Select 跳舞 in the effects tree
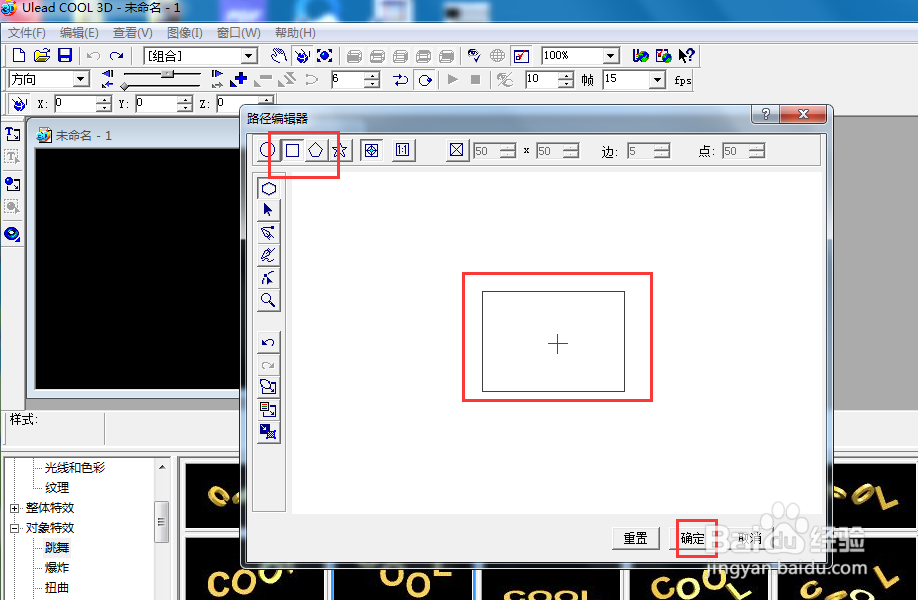This screenshot has height=600, width=918. pyautogui.click(x=57, y=547)
